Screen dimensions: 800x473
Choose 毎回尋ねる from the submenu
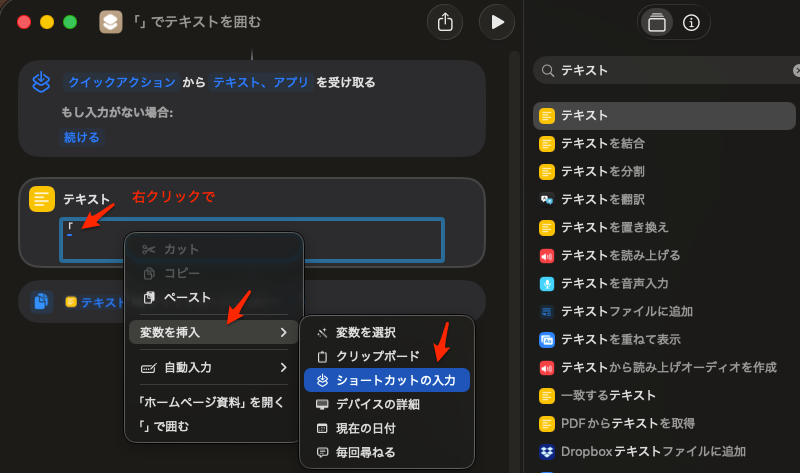(387, 453)
